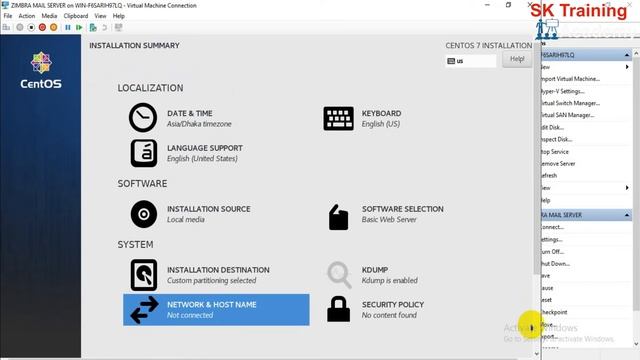Click Reset under ZIMBRA MAIL SERVER
Image resolution: width=640 pixels, height=360 pixels.
pyautogui.click(x=547, y=300)
